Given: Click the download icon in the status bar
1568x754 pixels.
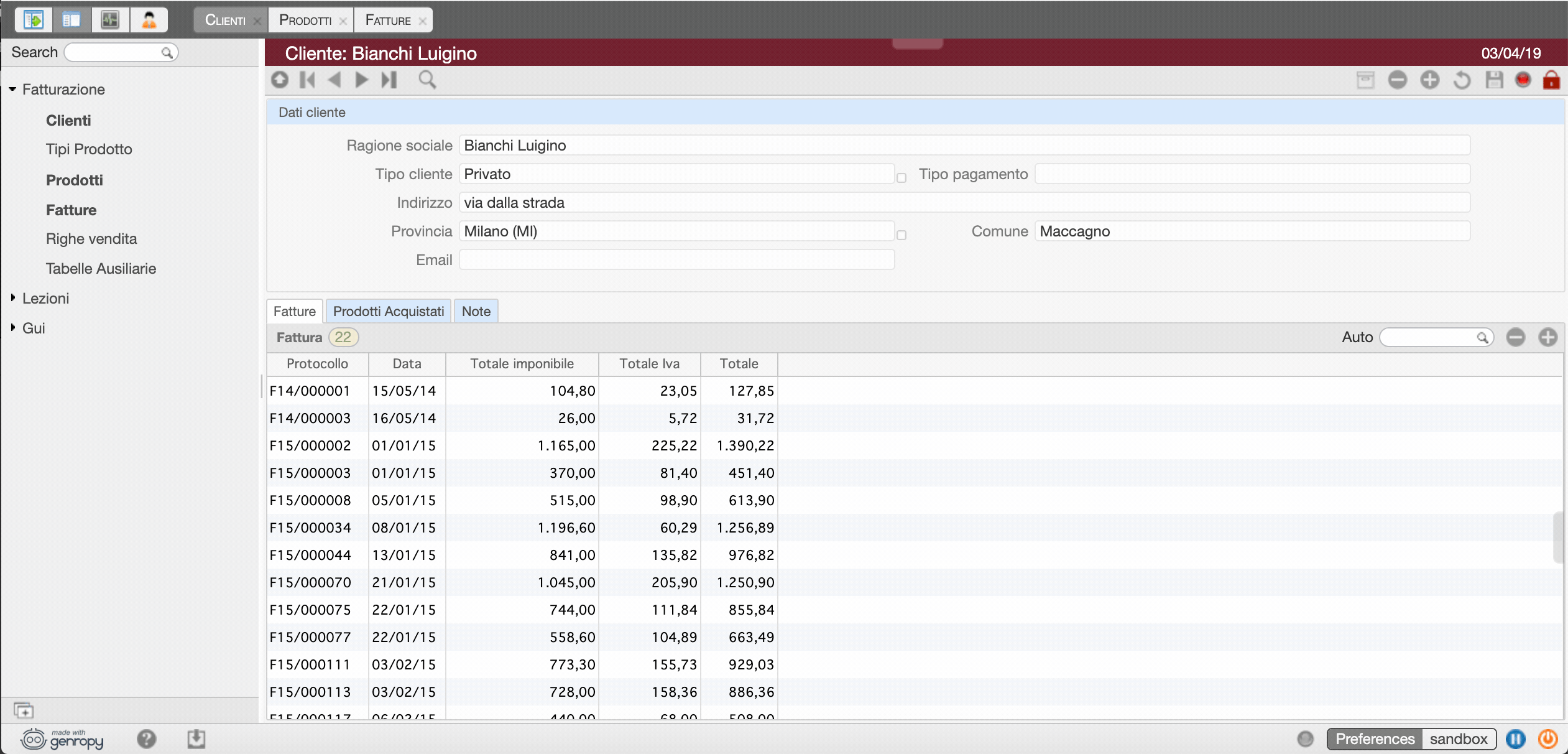Looking at the screenshot, I should tap(196, 739).
